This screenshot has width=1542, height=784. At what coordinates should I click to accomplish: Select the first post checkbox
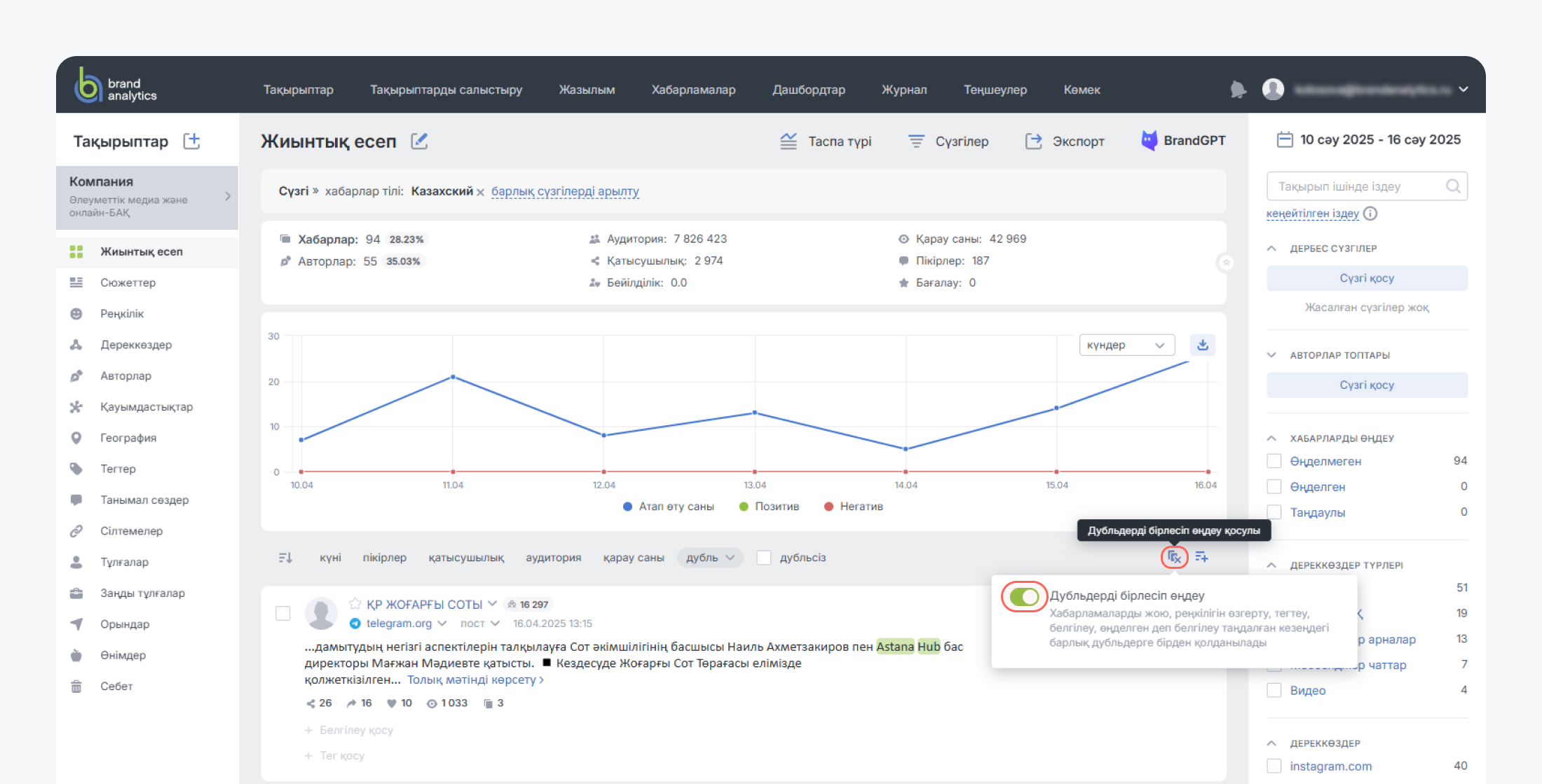point(283,614)
